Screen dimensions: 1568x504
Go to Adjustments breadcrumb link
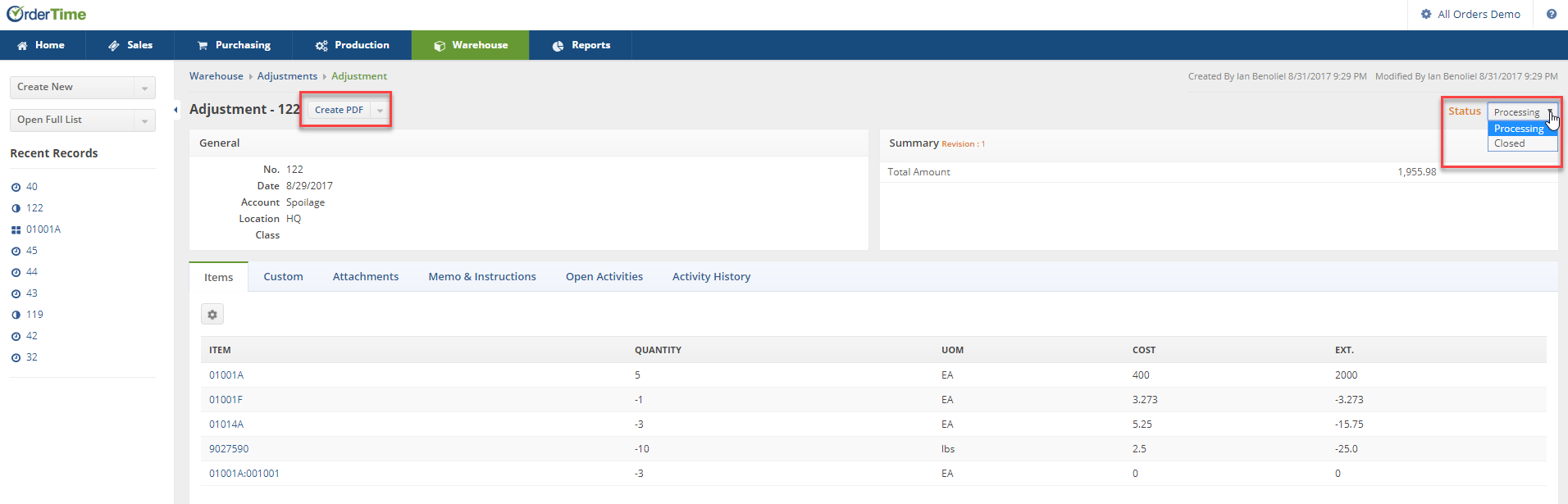point(287,76)
